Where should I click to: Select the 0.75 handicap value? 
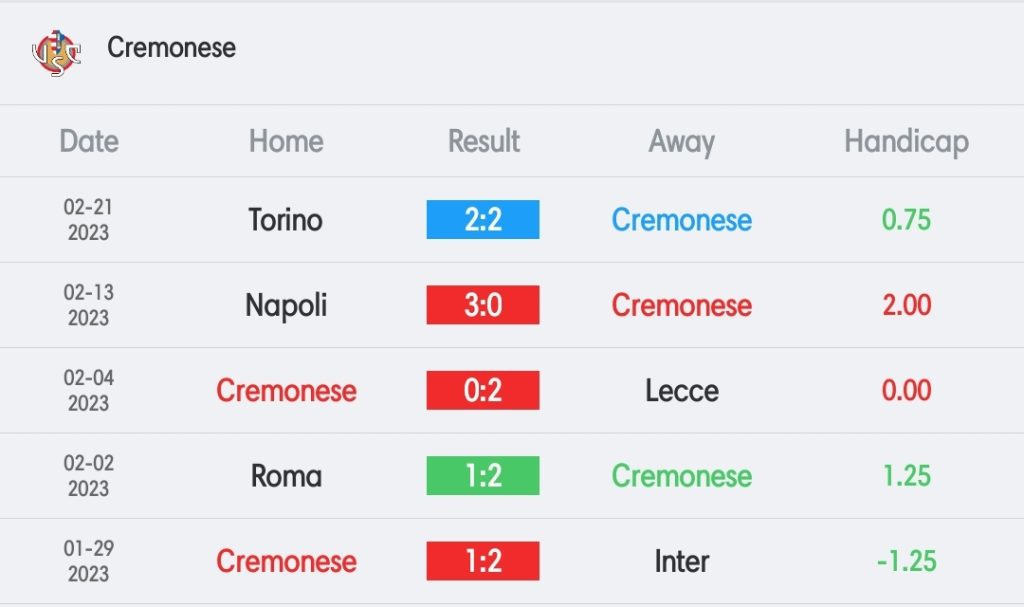point(906,220)
